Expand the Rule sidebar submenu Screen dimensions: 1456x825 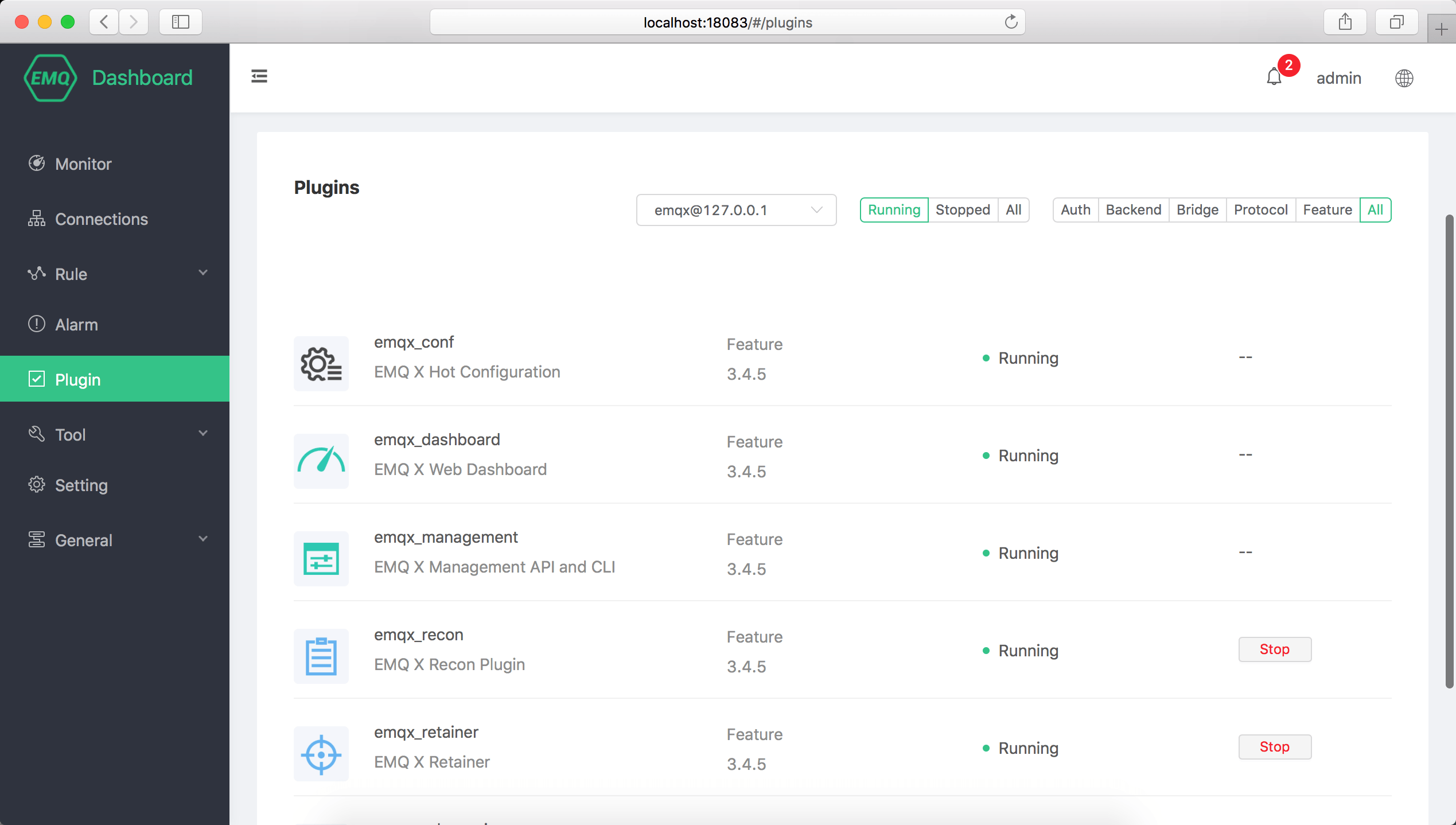[115, 274]
